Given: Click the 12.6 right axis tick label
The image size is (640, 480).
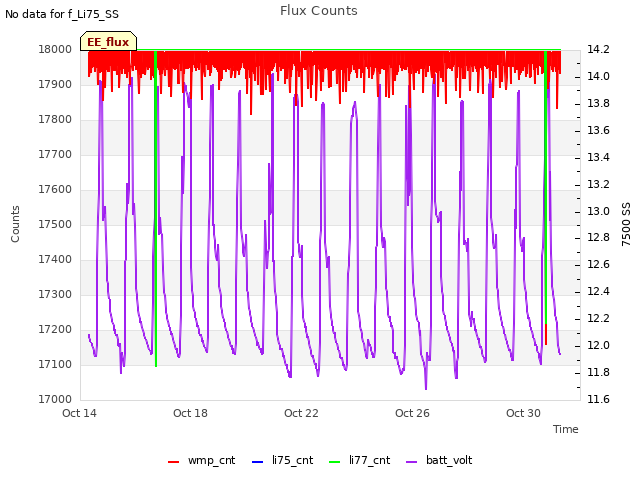Looking at the screenshot, I should 598,264.
